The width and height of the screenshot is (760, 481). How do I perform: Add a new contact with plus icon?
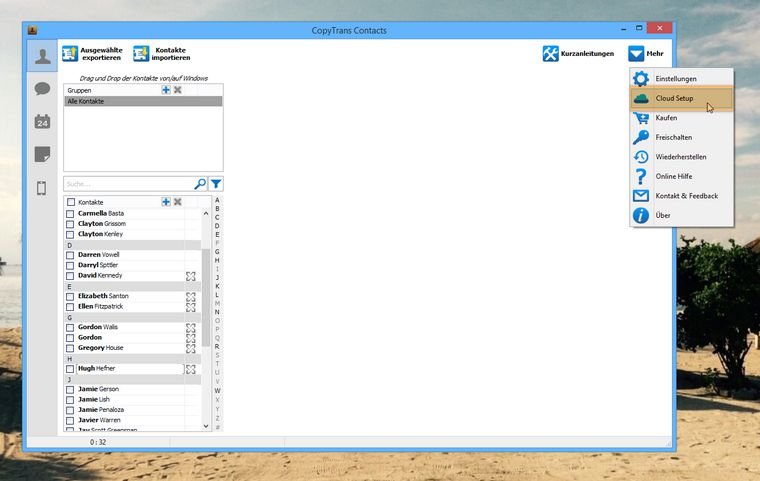click(166, 202)
